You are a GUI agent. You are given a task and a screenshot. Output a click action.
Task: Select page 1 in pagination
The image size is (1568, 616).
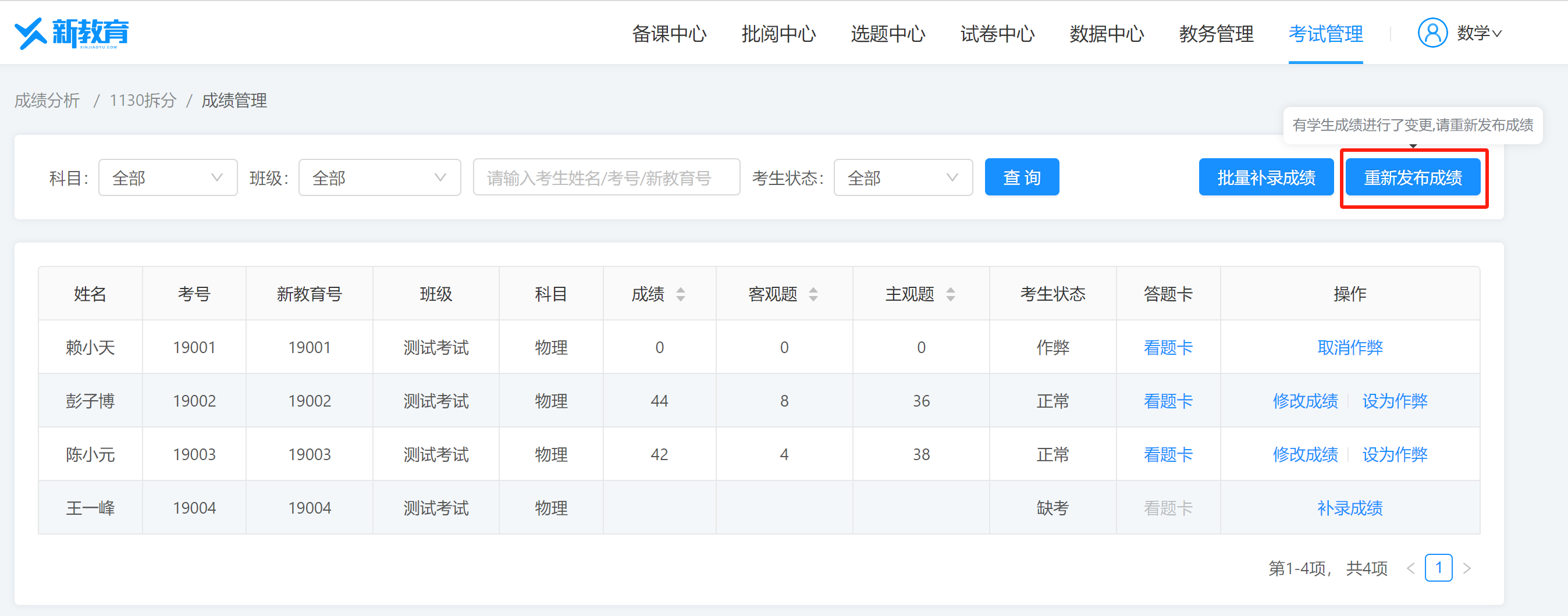click(1438, 568)
